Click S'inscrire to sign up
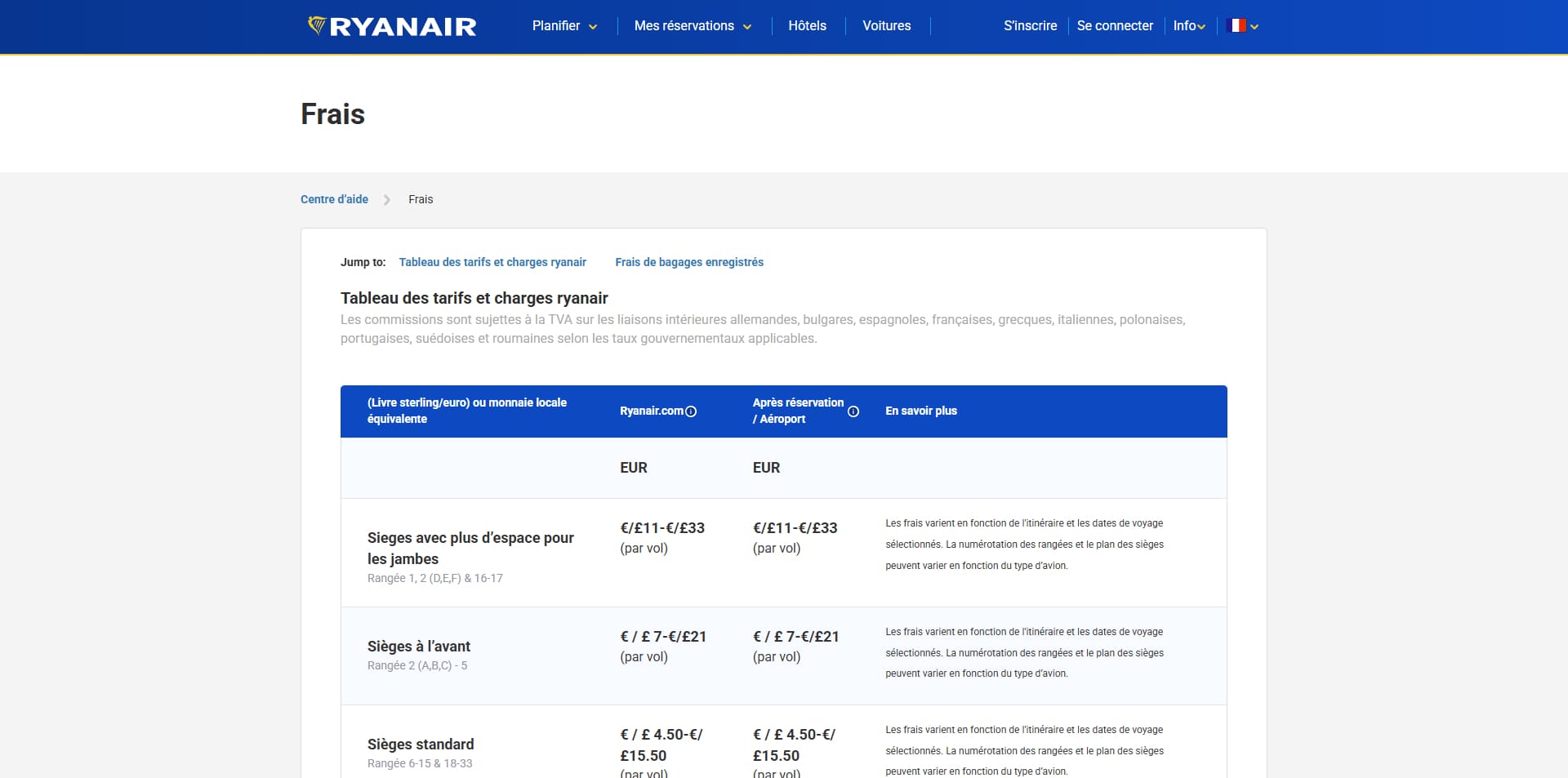This screenshot has height=778, width=1568. 1031,26
